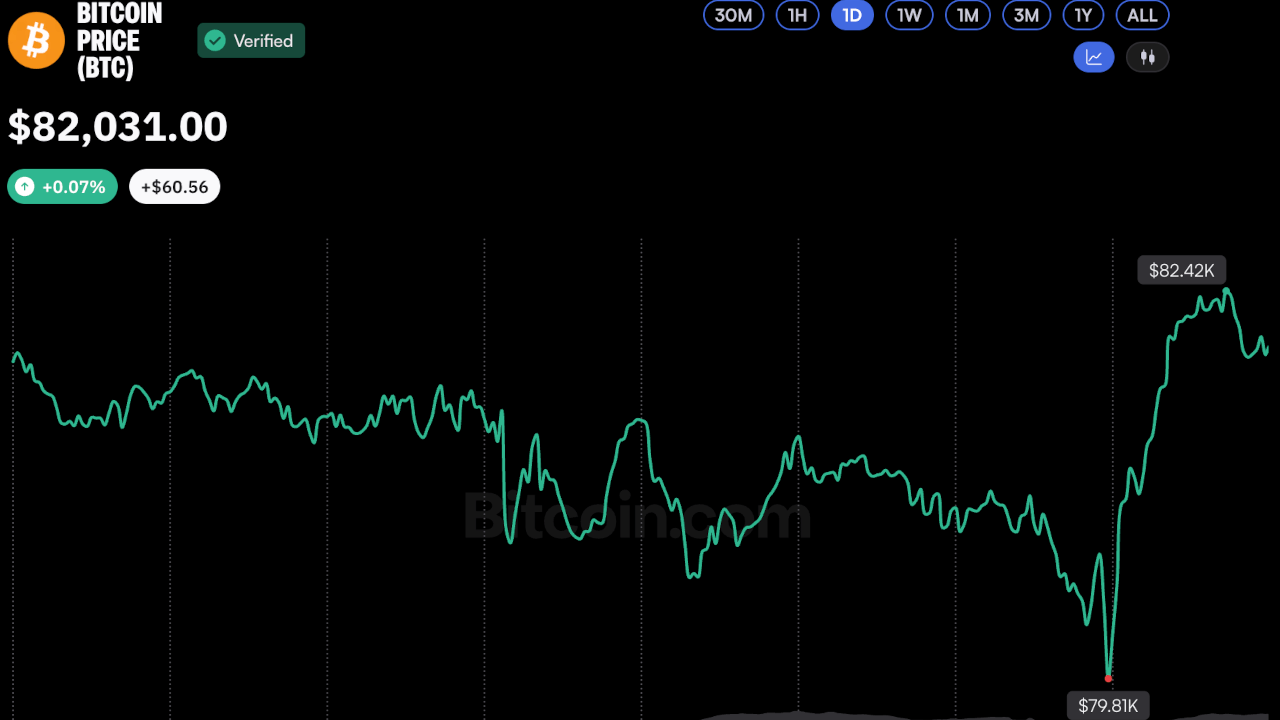Image resolution: width=1280 pixels, height=720 pixels.
Task: Switch to line chart view icon
Action: [1094, 57]
